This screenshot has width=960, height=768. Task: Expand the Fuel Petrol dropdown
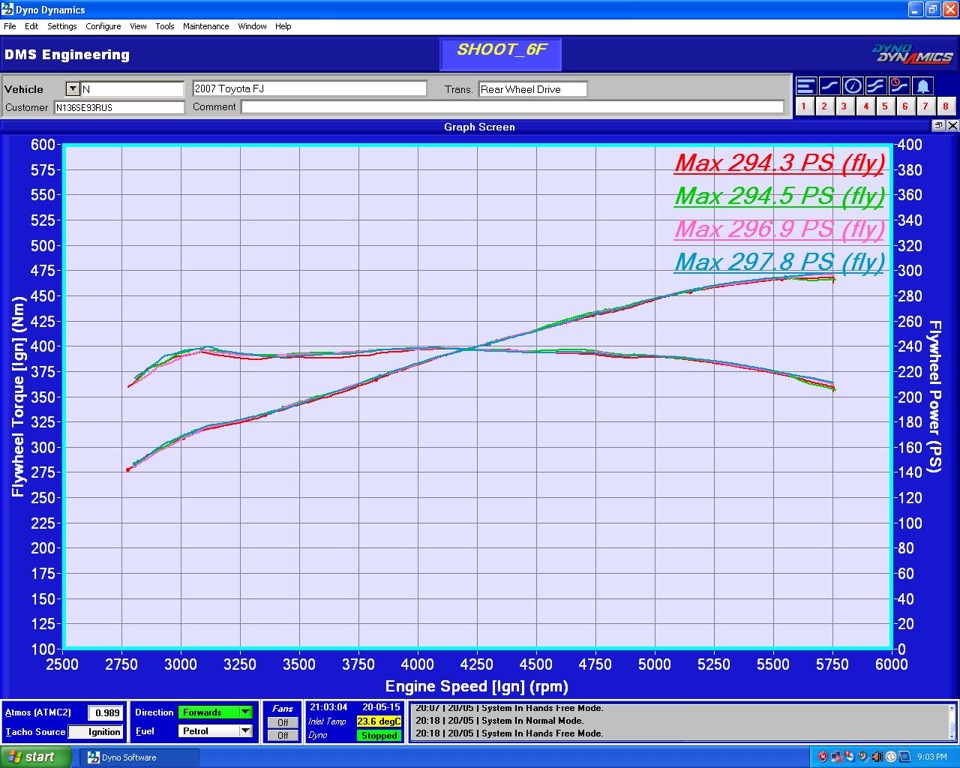245,731
